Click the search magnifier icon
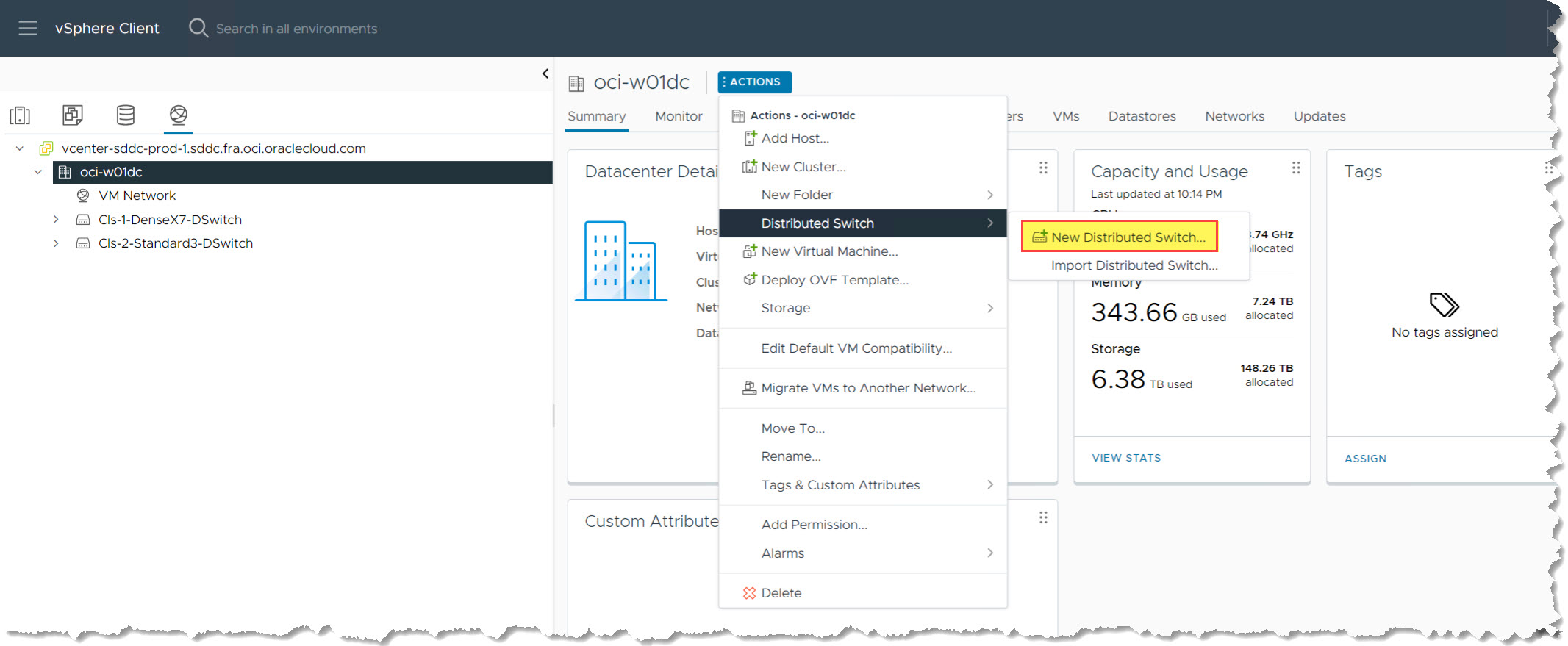The height and width of the screenshot is (646, 1568). pos(198,28)
